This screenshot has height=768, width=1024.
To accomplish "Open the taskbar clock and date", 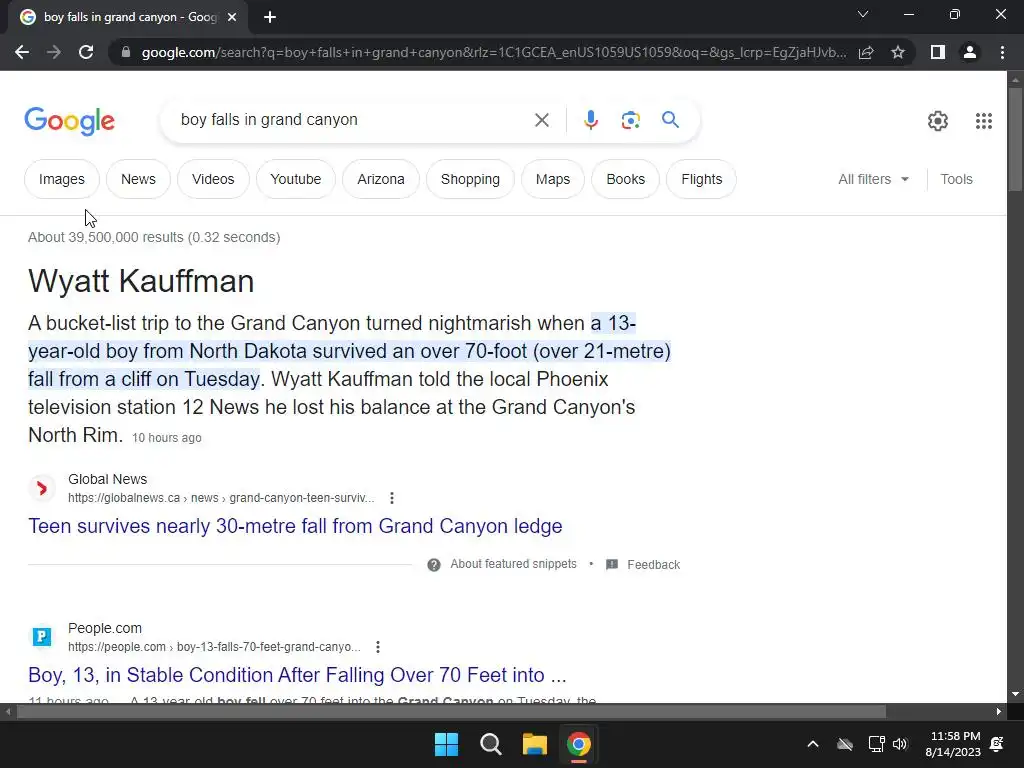I will 953,744.
